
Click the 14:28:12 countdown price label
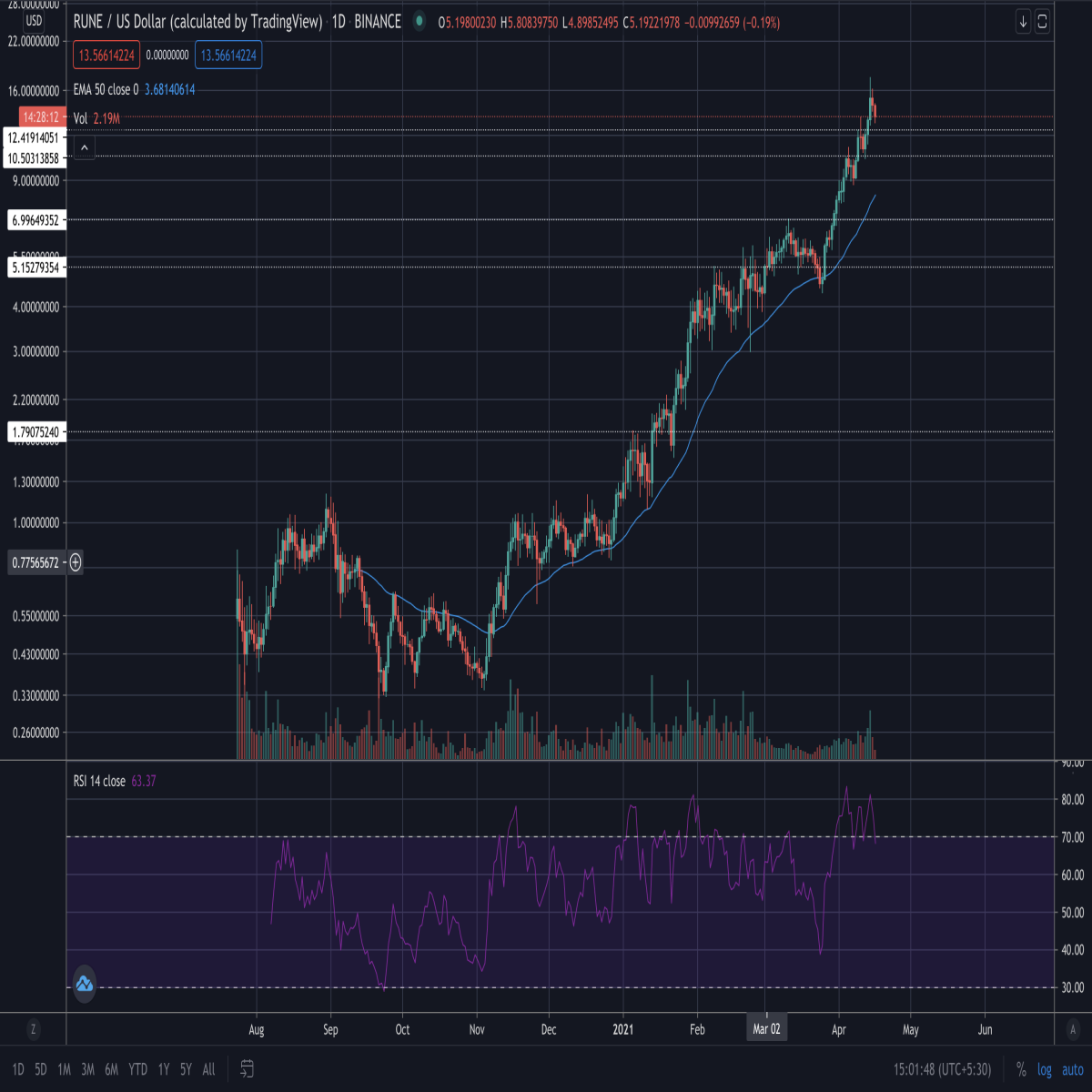click(x=42, y=117)
